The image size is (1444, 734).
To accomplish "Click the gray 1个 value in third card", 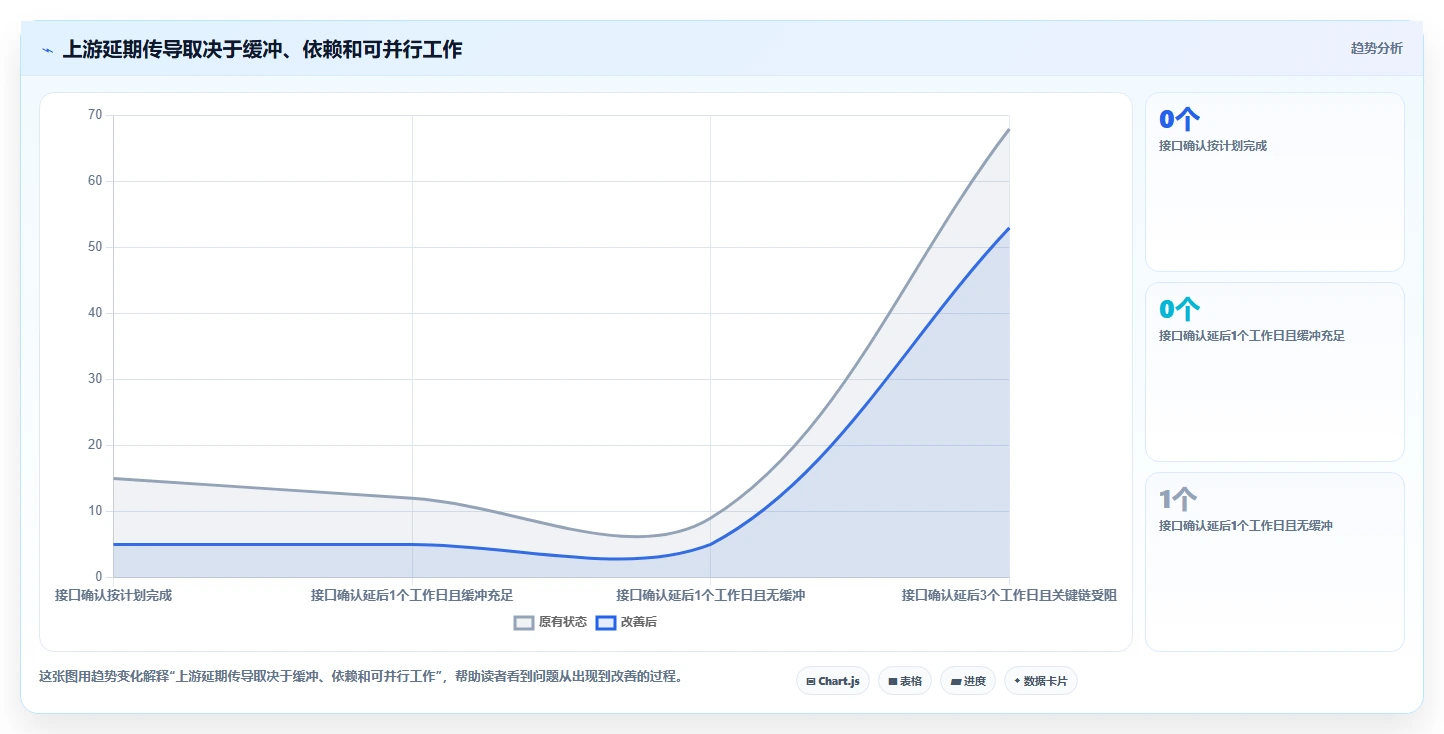I will (x=1177, y=499).
